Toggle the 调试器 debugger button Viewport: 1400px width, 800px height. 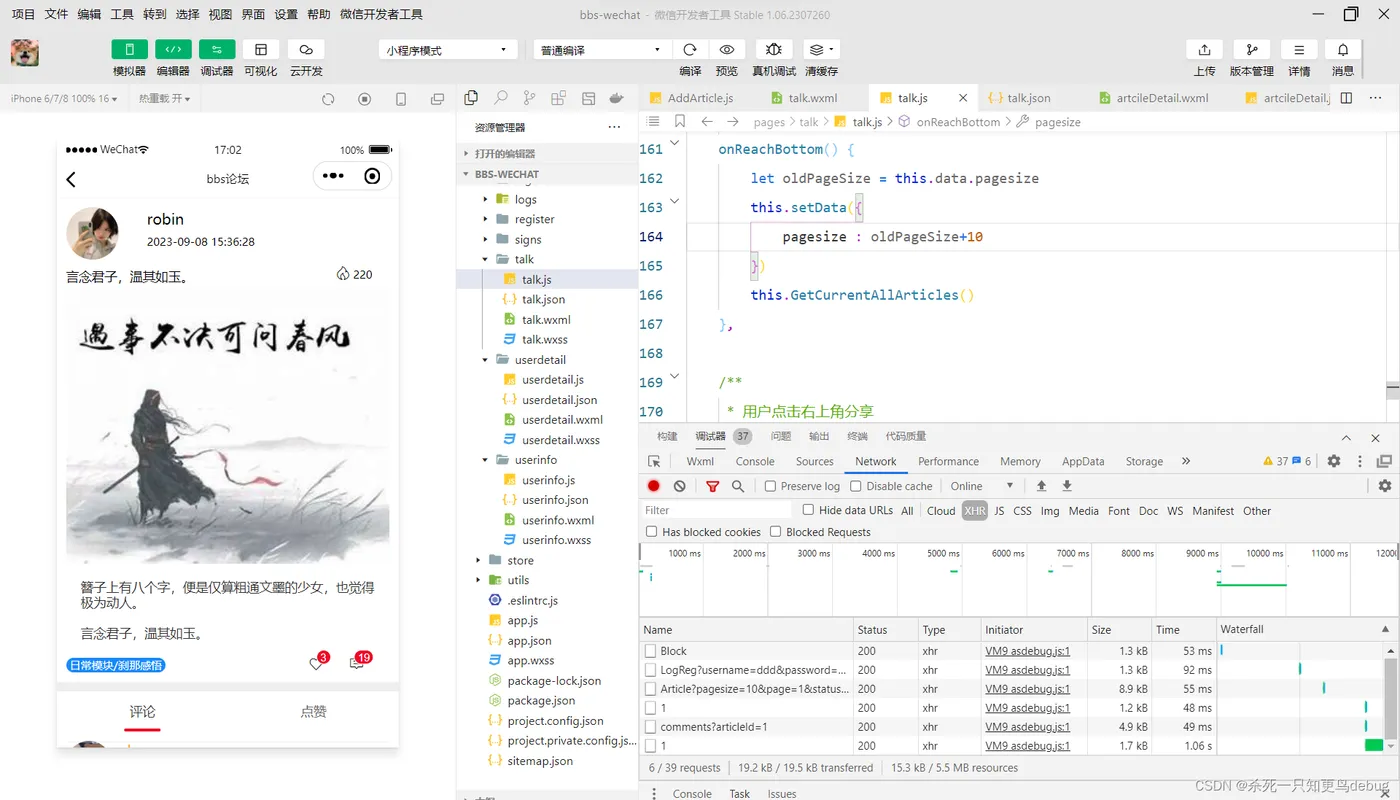(x=217, y=50)
